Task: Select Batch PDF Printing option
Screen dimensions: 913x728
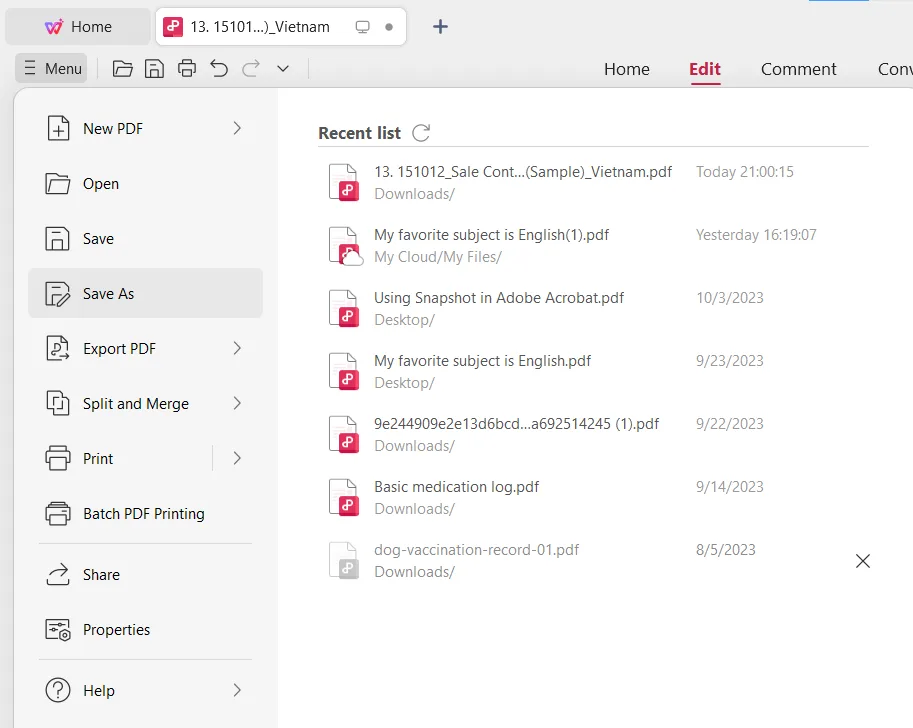Action: coord(143,514)
